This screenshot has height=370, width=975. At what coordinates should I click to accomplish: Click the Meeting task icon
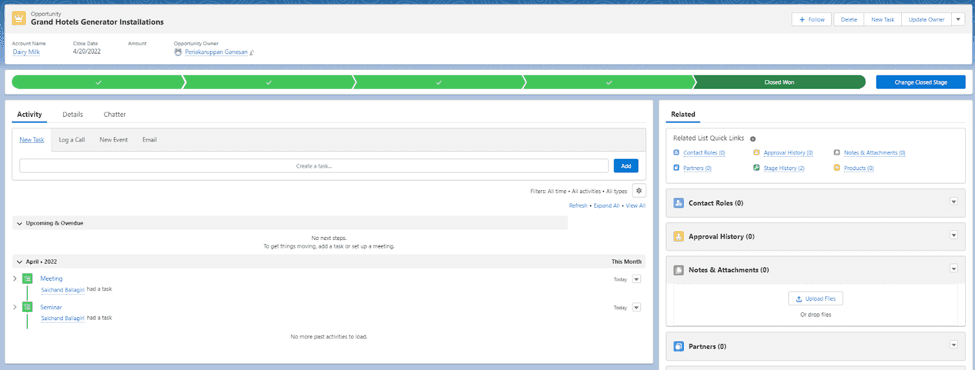[x=27, y=279]
